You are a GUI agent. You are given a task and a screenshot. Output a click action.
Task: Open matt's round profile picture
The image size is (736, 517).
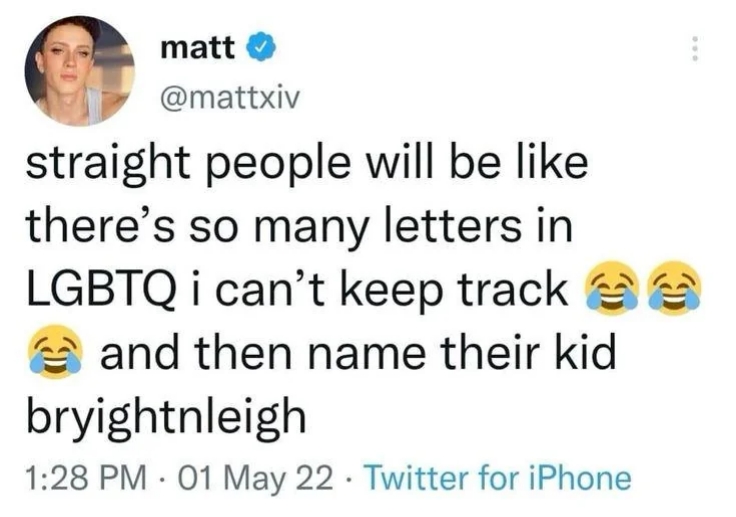pos(80,71)
